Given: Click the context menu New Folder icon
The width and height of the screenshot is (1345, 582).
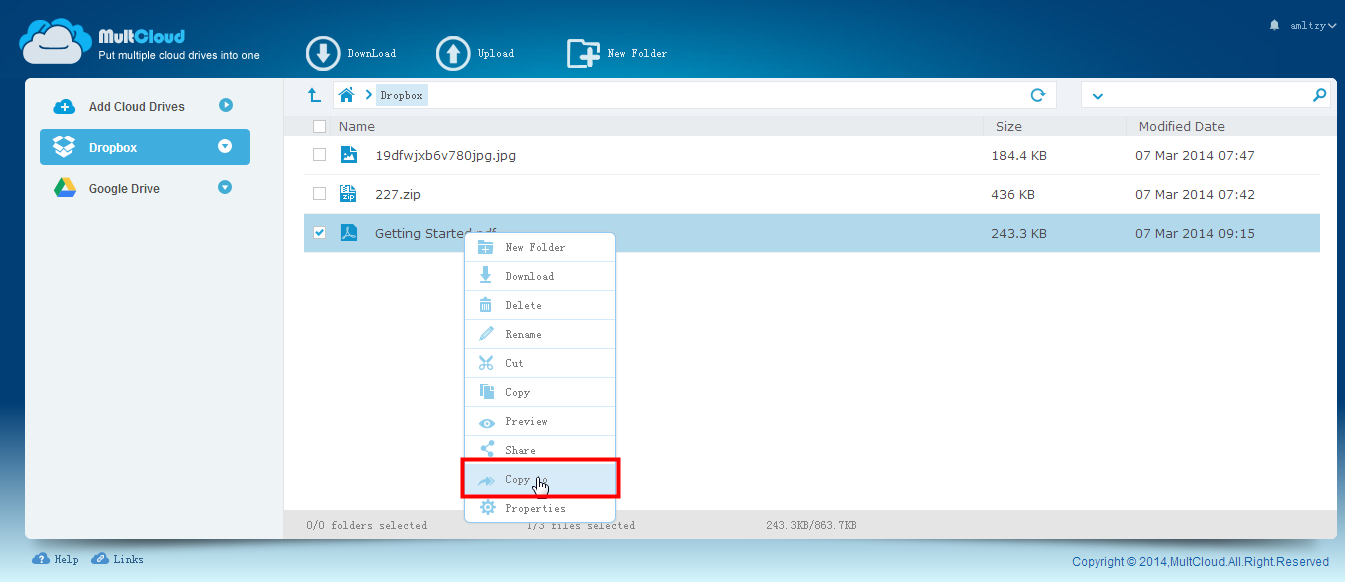Looking at the screenshot, I should (x=487, y=247).
